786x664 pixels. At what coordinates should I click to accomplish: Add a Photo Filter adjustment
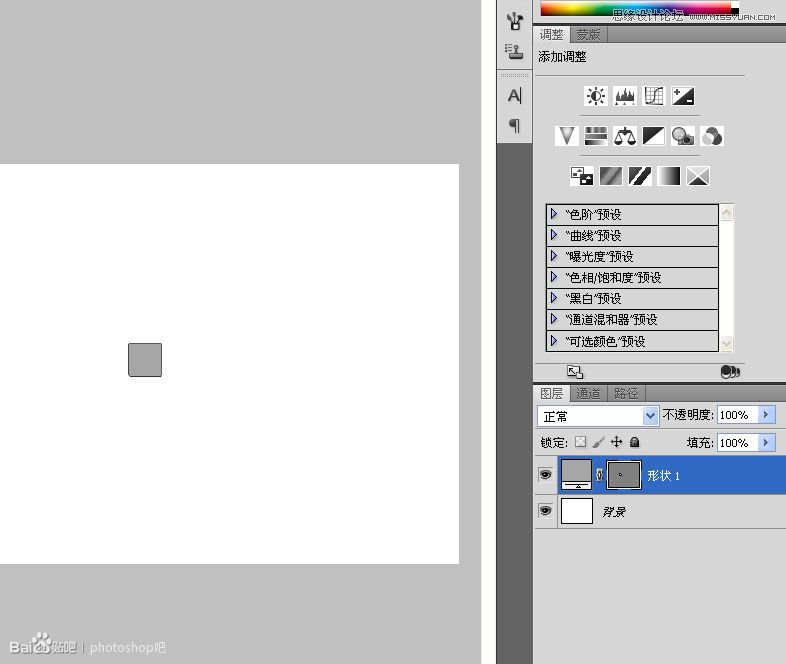(x=683, y=136)
